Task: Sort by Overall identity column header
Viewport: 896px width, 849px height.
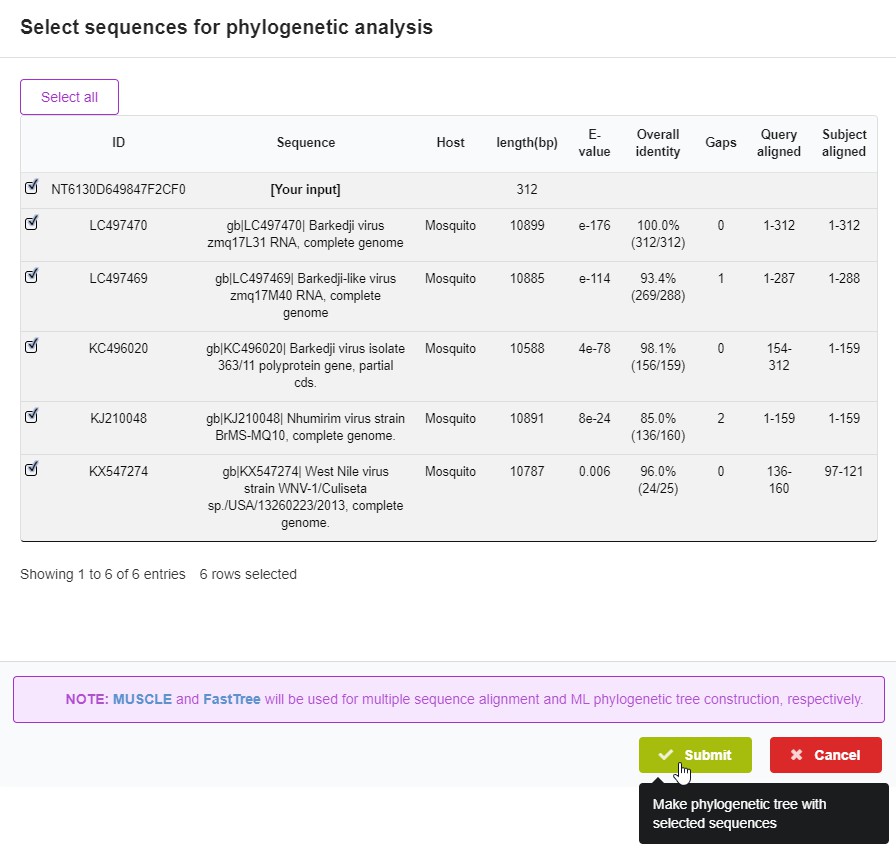Action: pyautogui.click(x=658, y=143)
